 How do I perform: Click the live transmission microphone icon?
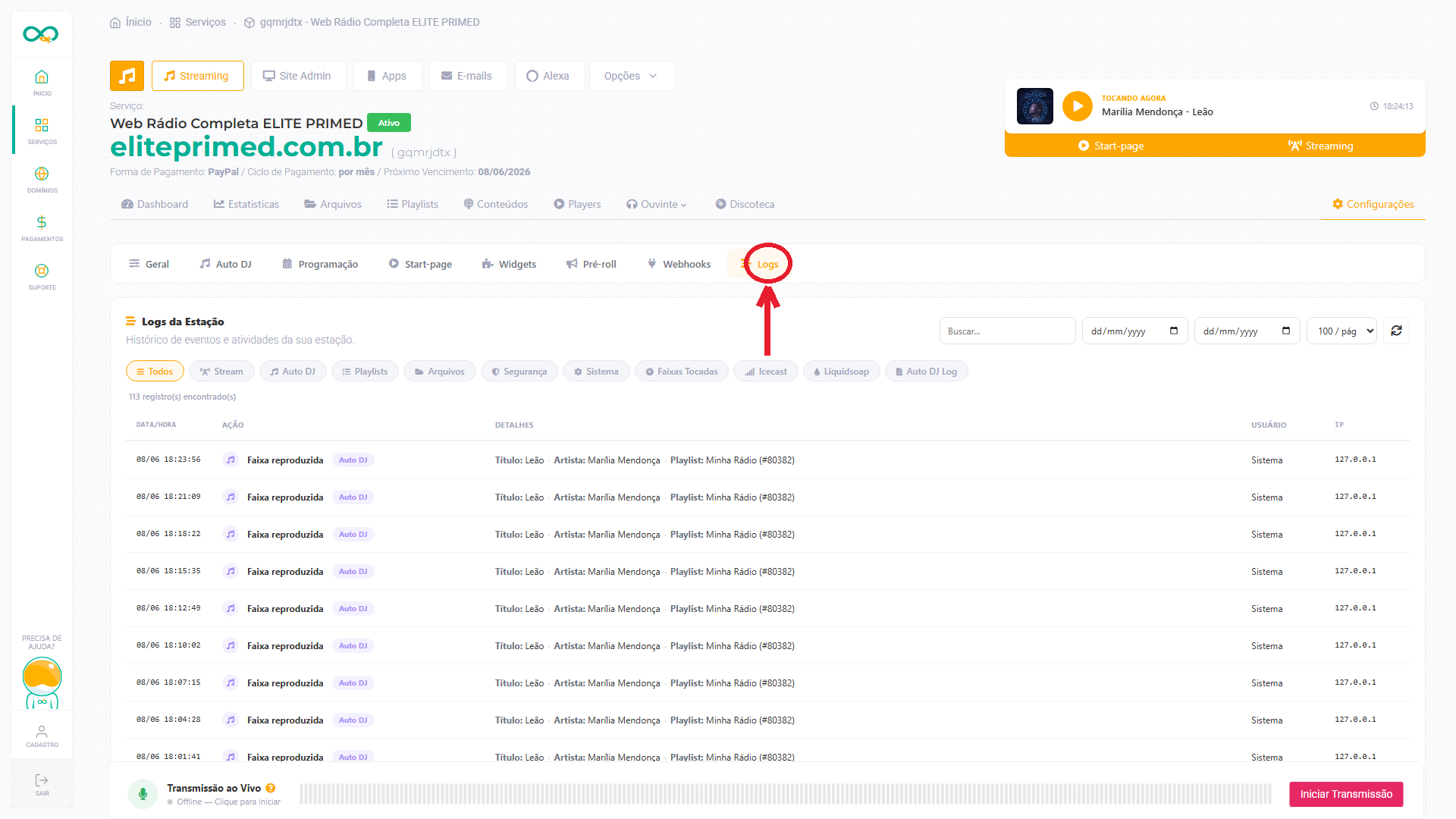[143, 794]
